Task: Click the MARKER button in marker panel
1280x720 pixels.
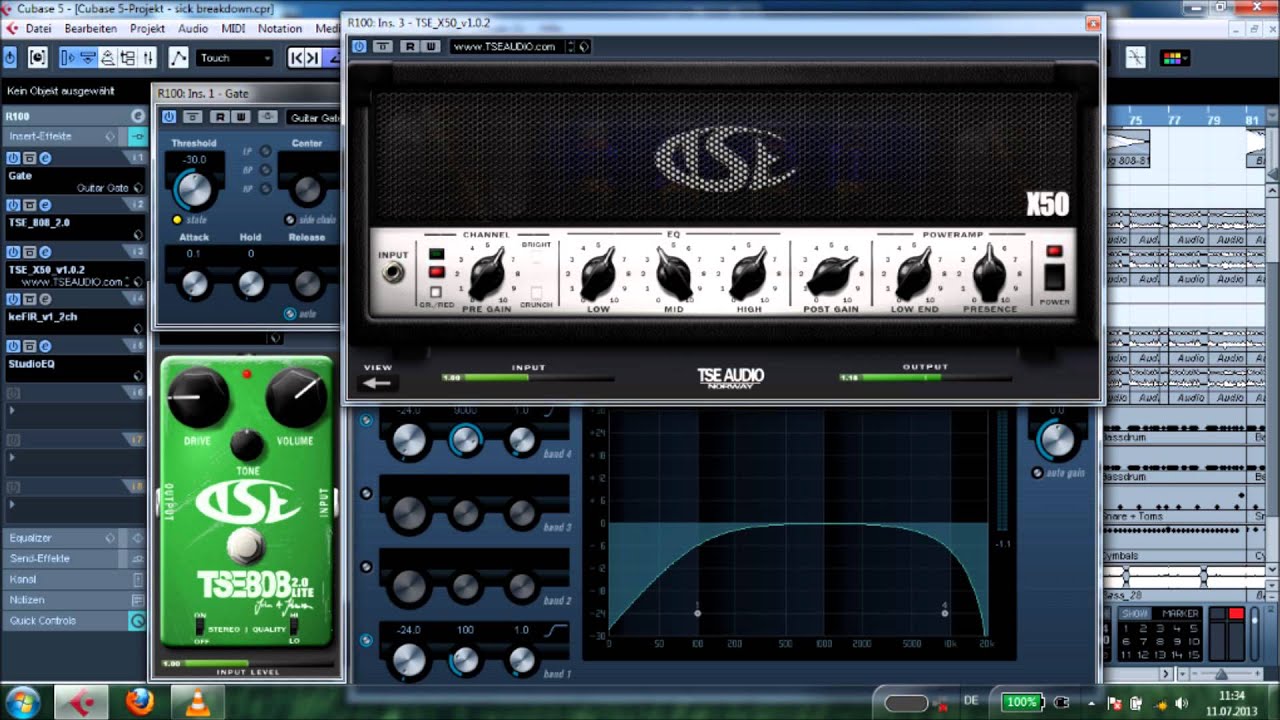Action: 1180,614
